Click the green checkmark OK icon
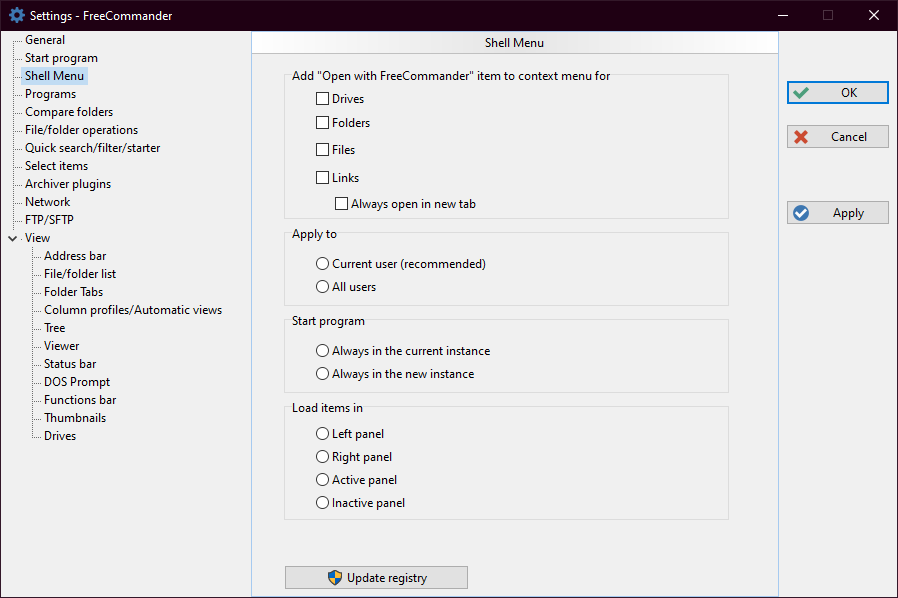This screenshot has height=598, width=898. (801, 93)
